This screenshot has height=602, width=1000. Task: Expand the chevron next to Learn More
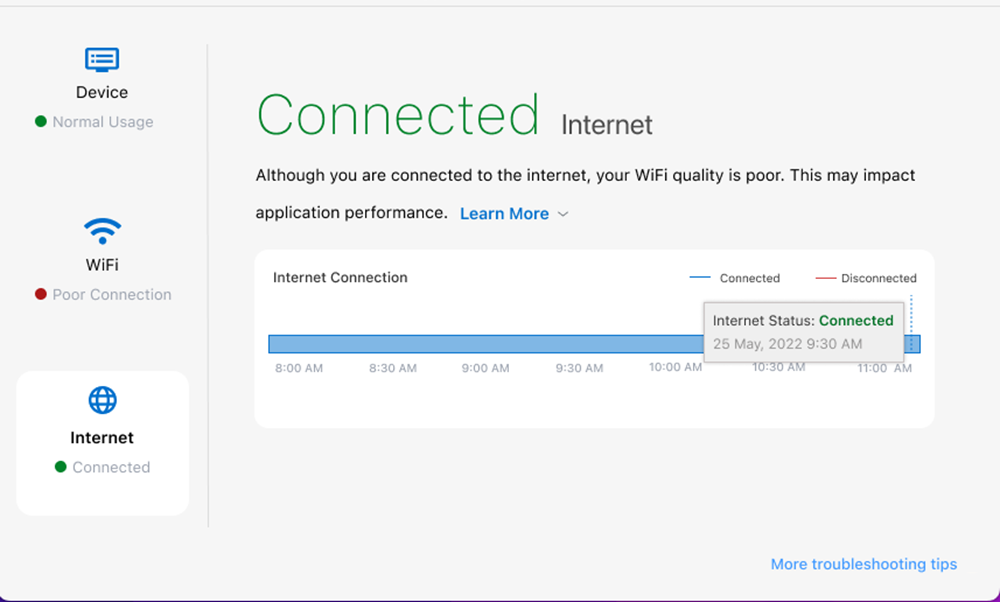tap(563, 214)
